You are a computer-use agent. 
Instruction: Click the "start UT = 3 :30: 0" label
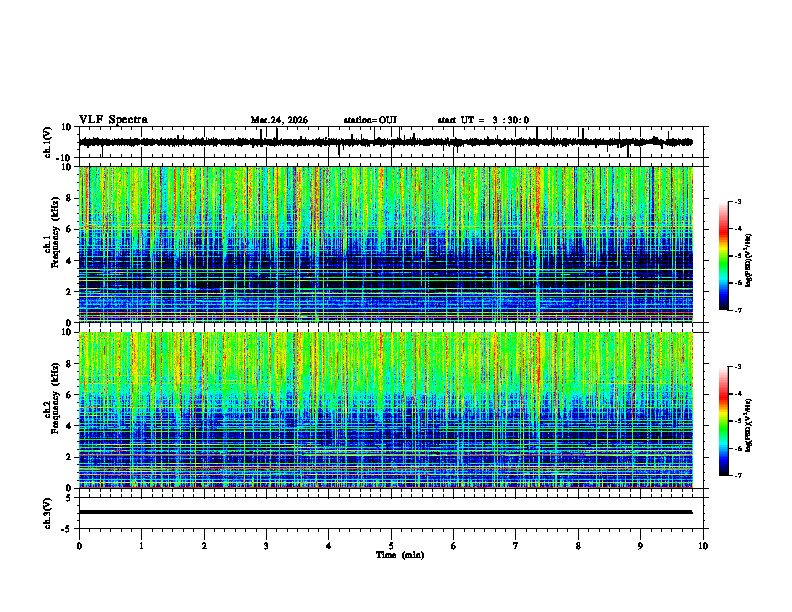click(483, 120)
